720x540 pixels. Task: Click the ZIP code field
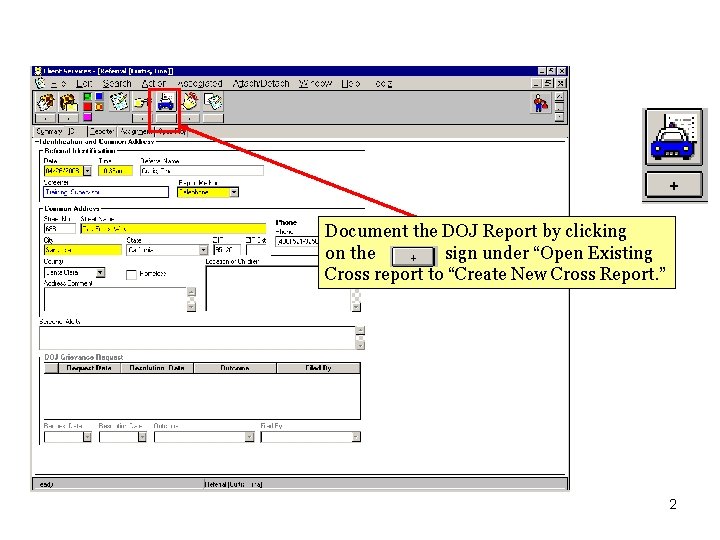[x=227, y=250]
